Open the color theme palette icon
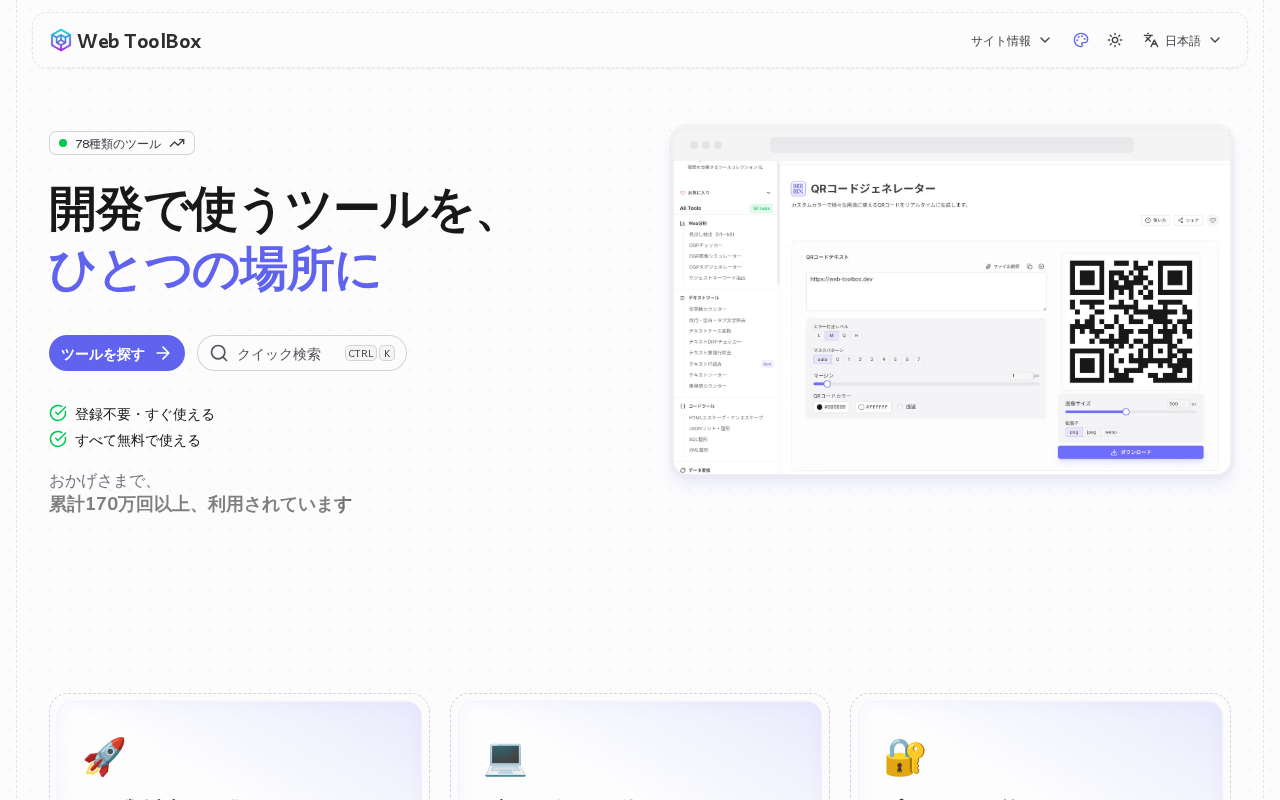Viewport: 1280px width, 800px height. pyautogui.click(x=1081, y=40)
